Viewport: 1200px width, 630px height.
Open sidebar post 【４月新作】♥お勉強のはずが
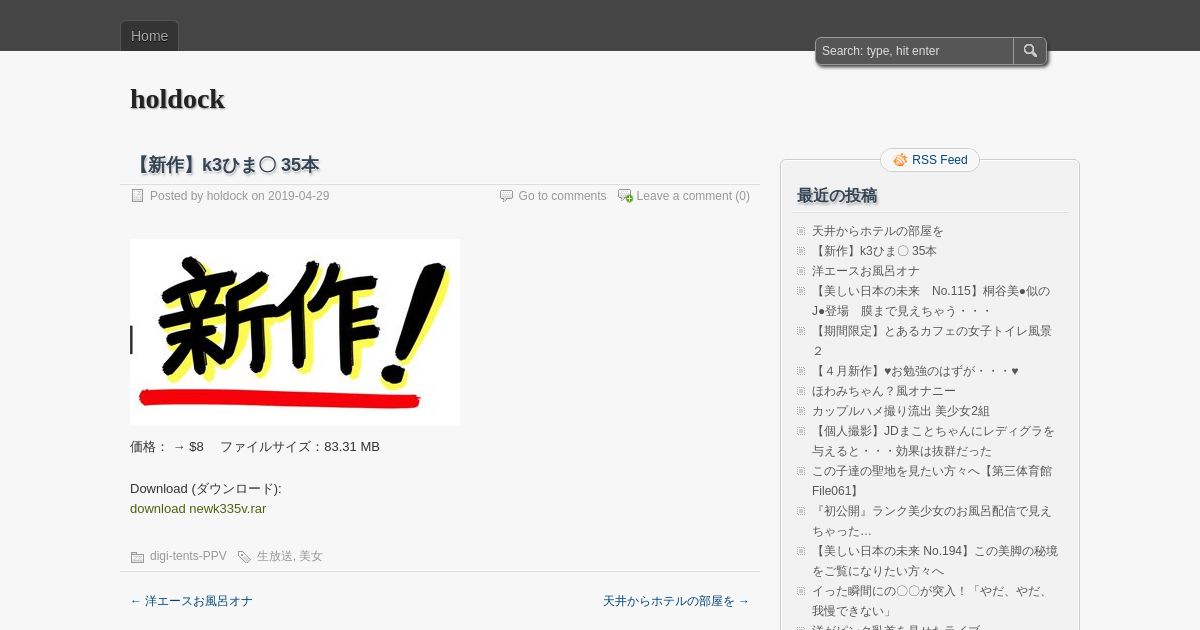click(915, 371)
